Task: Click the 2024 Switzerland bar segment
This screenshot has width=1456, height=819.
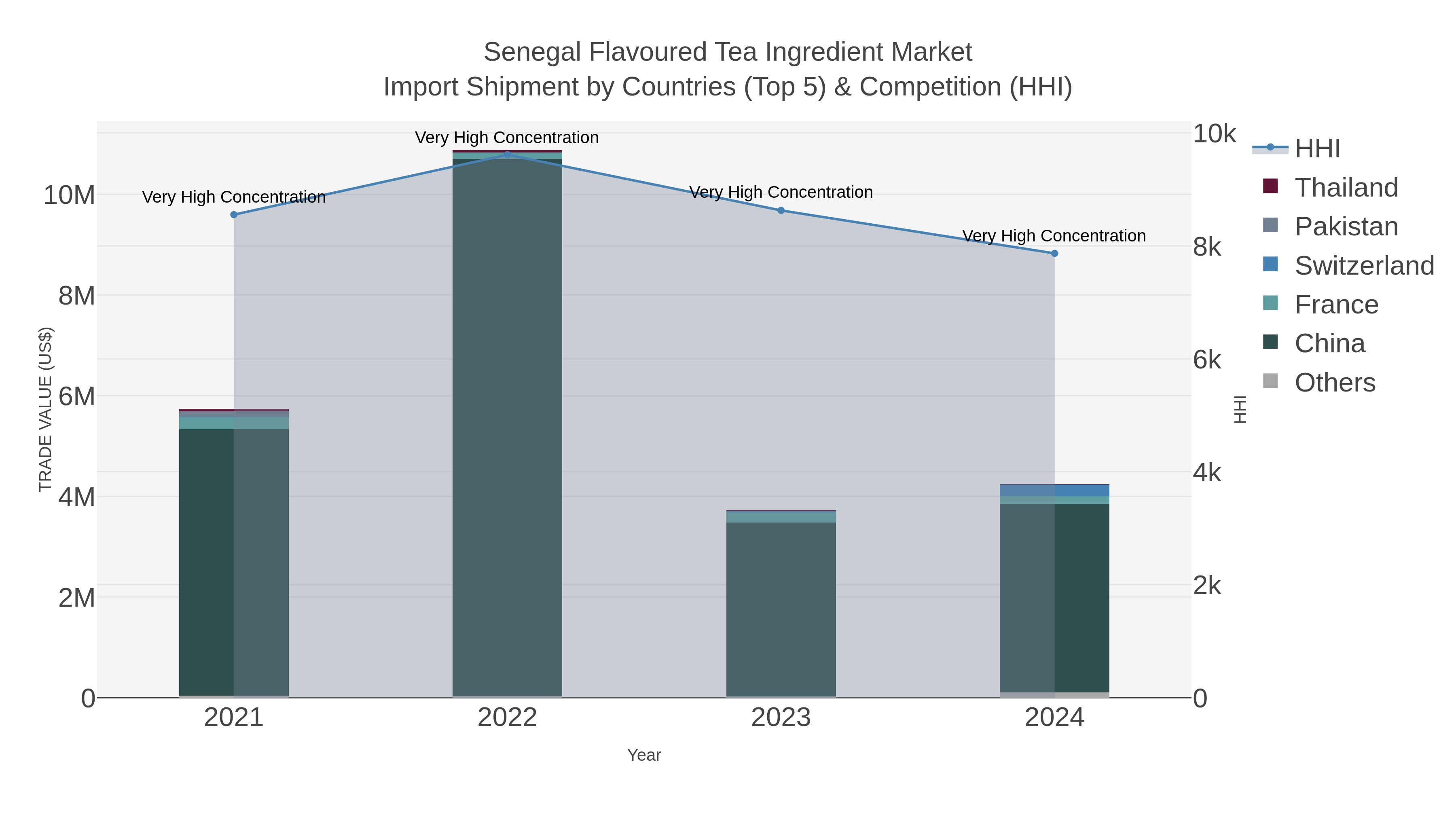Action: [x=1054, y=491]
